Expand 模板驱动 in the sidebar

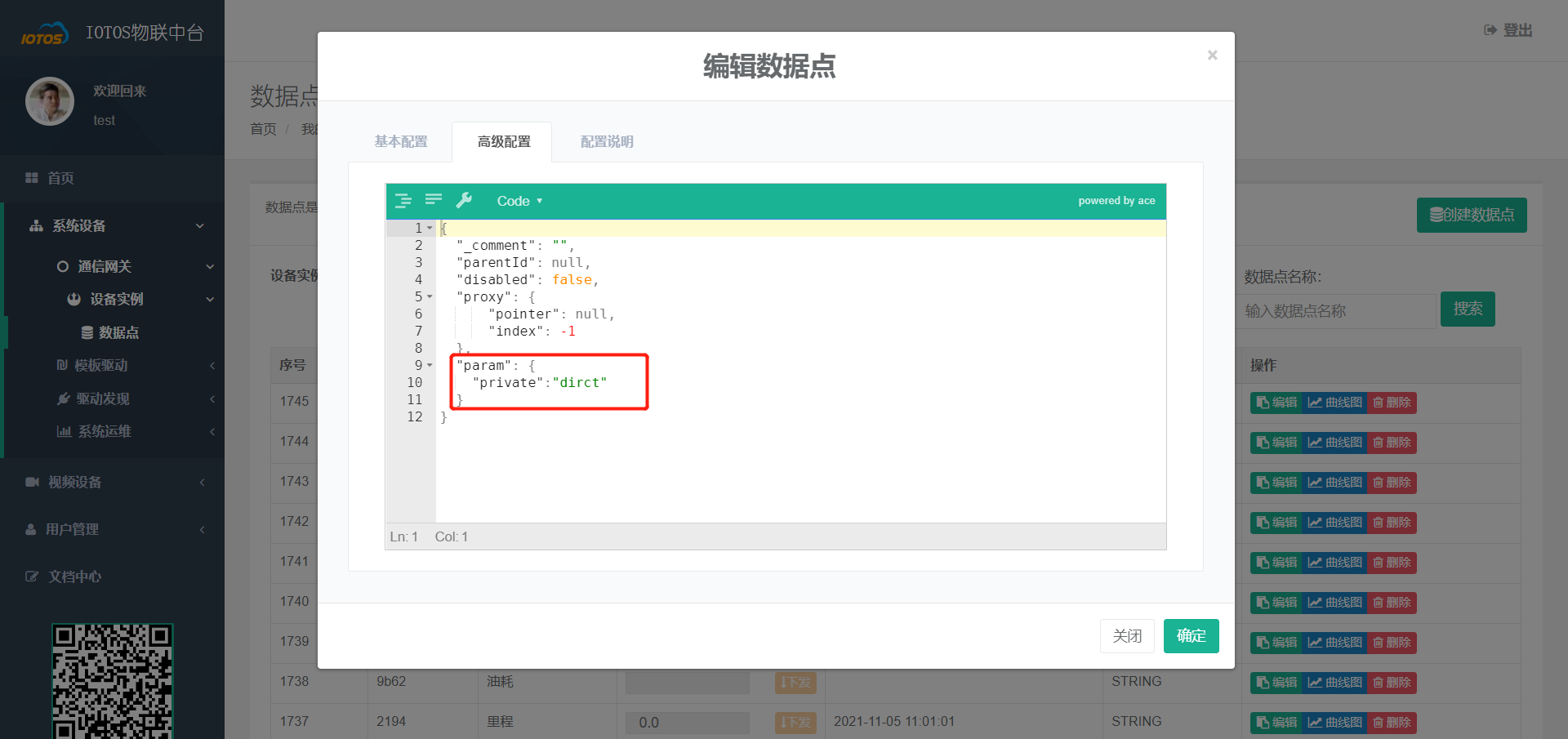[112, 365]
